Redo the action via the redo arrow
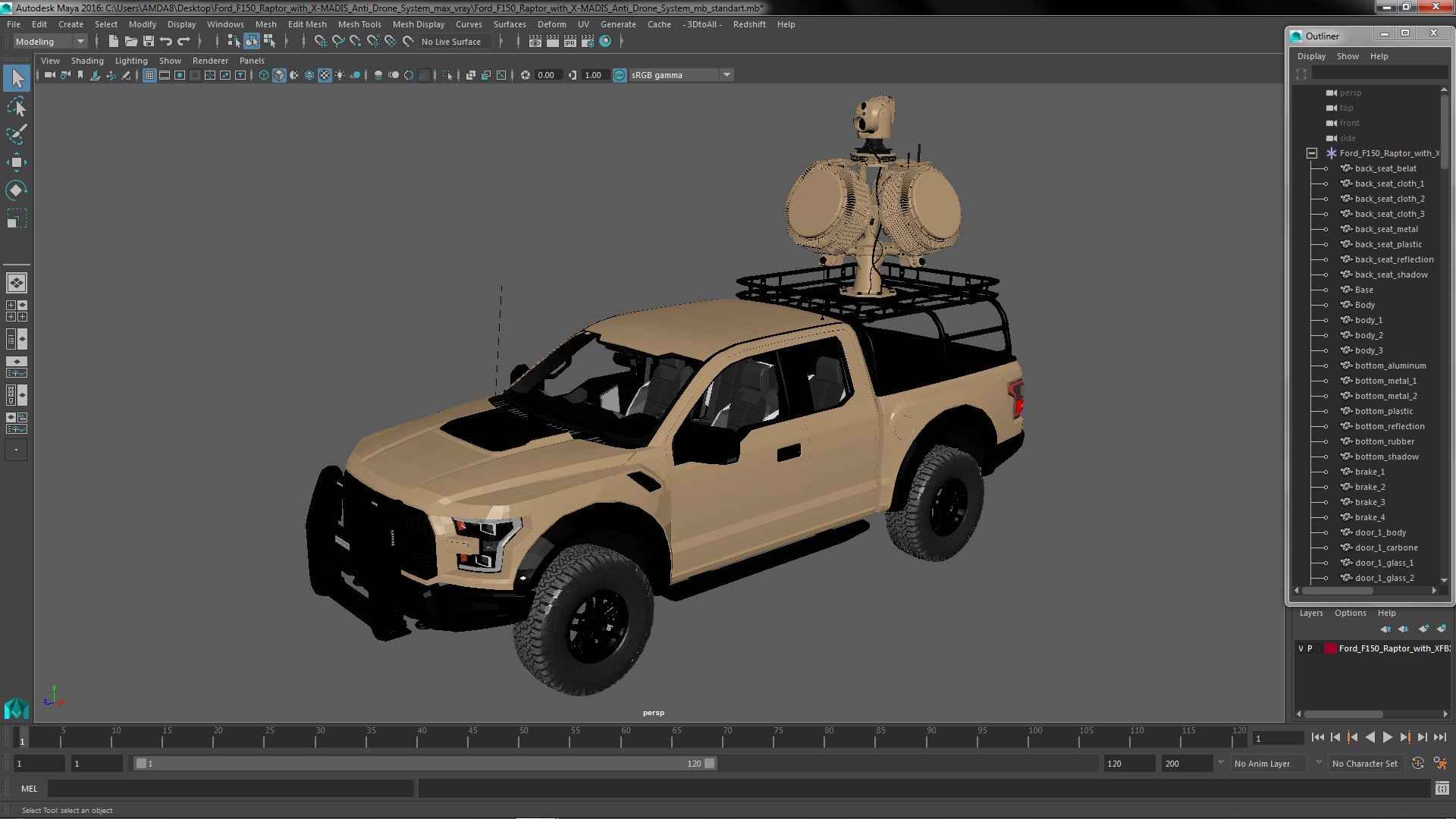 184,42
